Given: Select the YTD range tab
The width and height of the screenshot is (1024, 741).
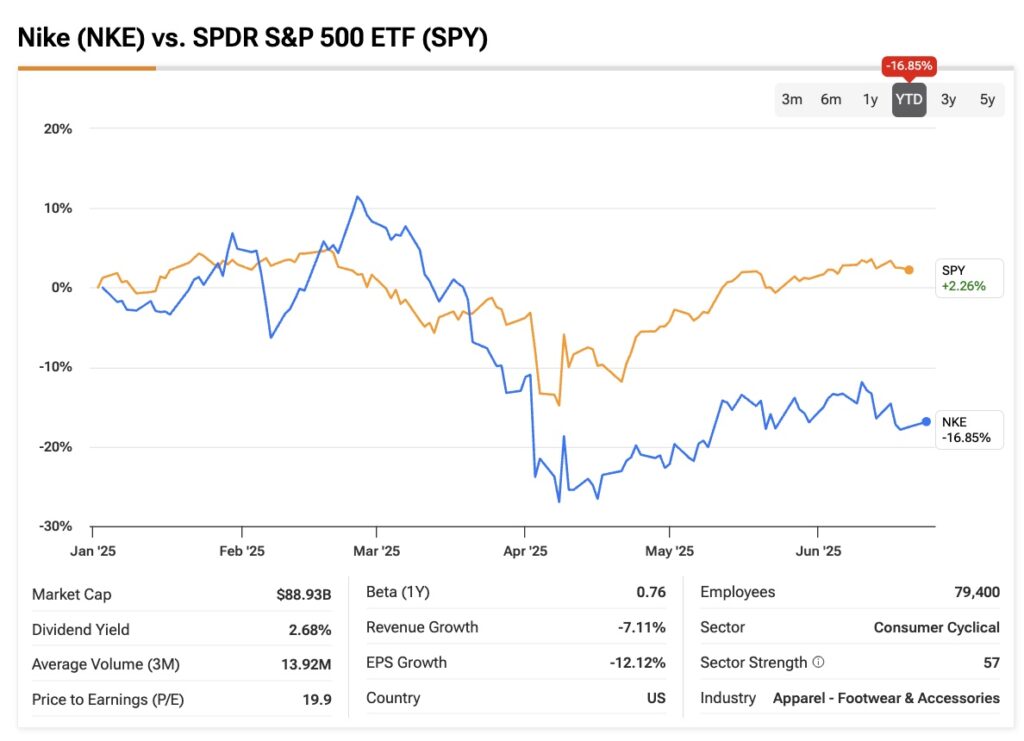Looking at the screenshot, I should click(909, 99).
